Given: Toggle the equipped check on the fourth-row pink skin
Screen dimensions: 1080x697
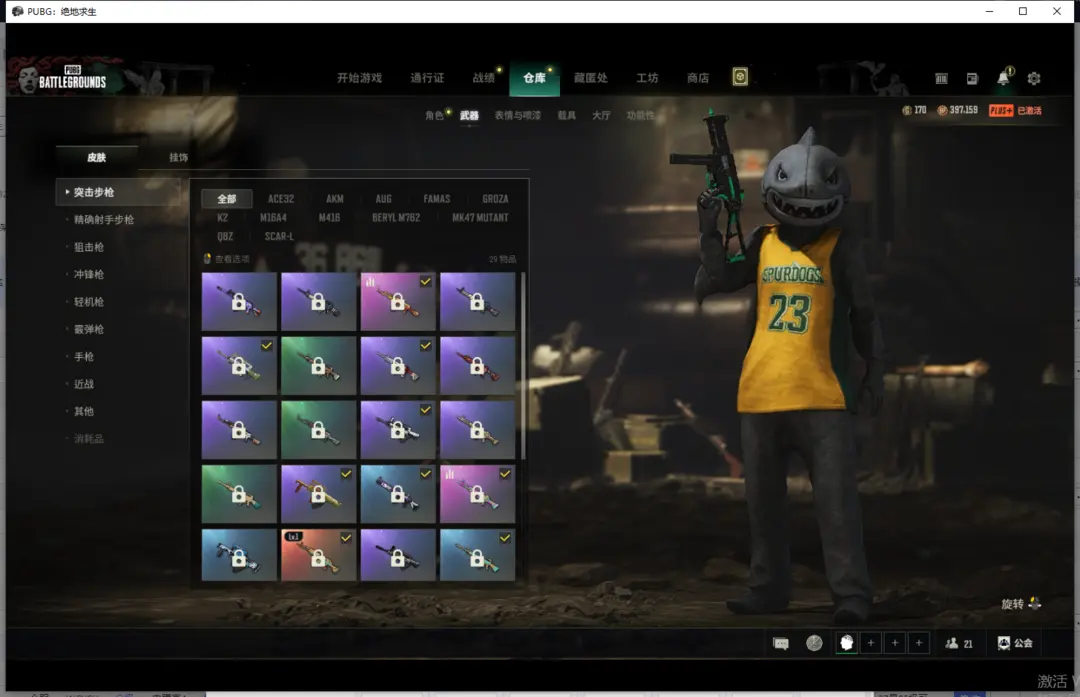Looking at the screenshot, I should tap(505, 474).
